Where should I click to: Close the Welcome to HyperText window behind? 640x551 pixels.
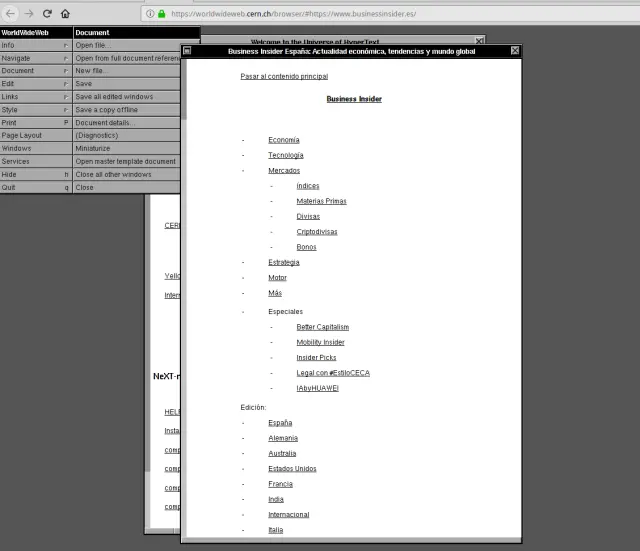480,41
